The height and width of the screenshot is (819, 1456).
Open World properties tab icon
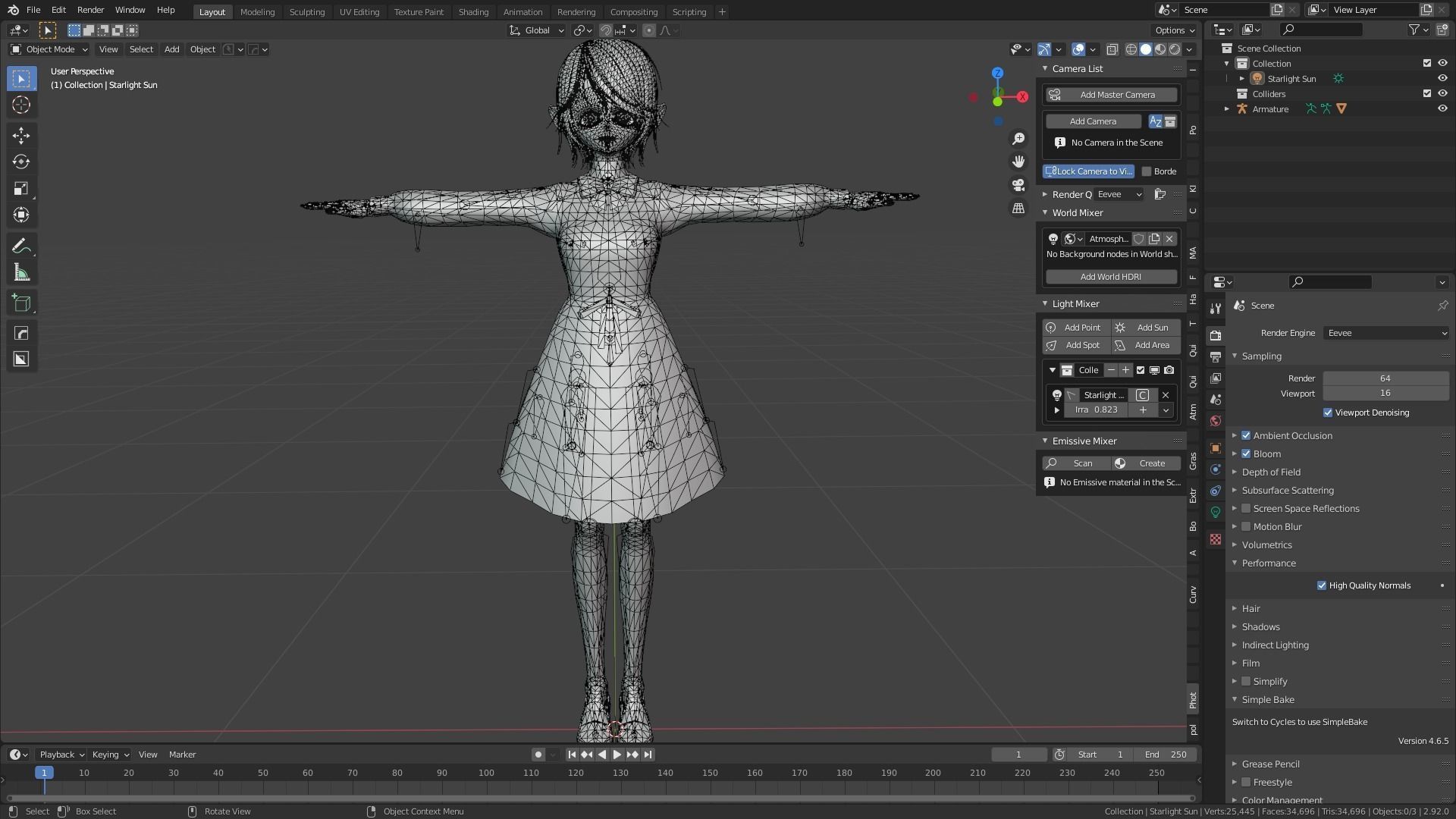click(x=1216, y=421)
